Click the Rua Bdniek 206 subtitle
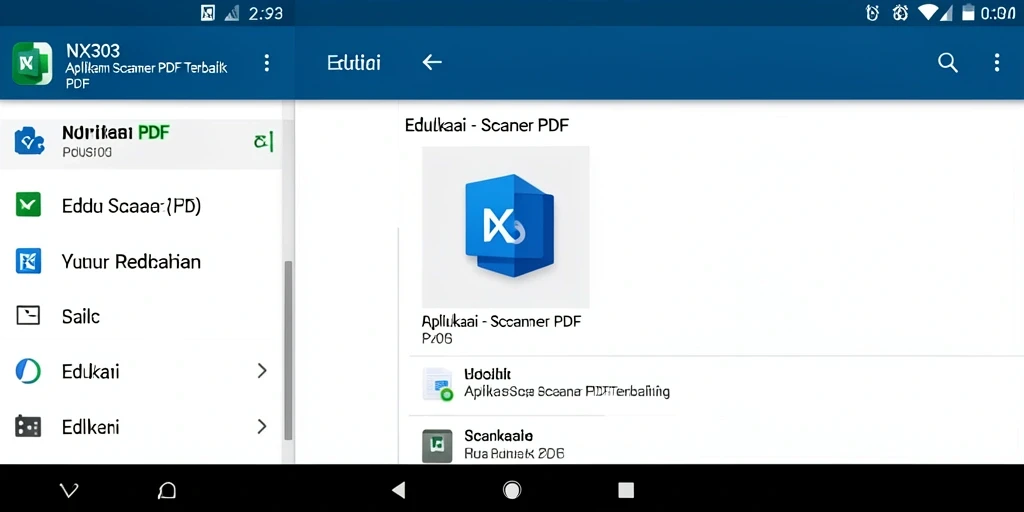This screenshot has height=512, width=1024. [514, 453]
